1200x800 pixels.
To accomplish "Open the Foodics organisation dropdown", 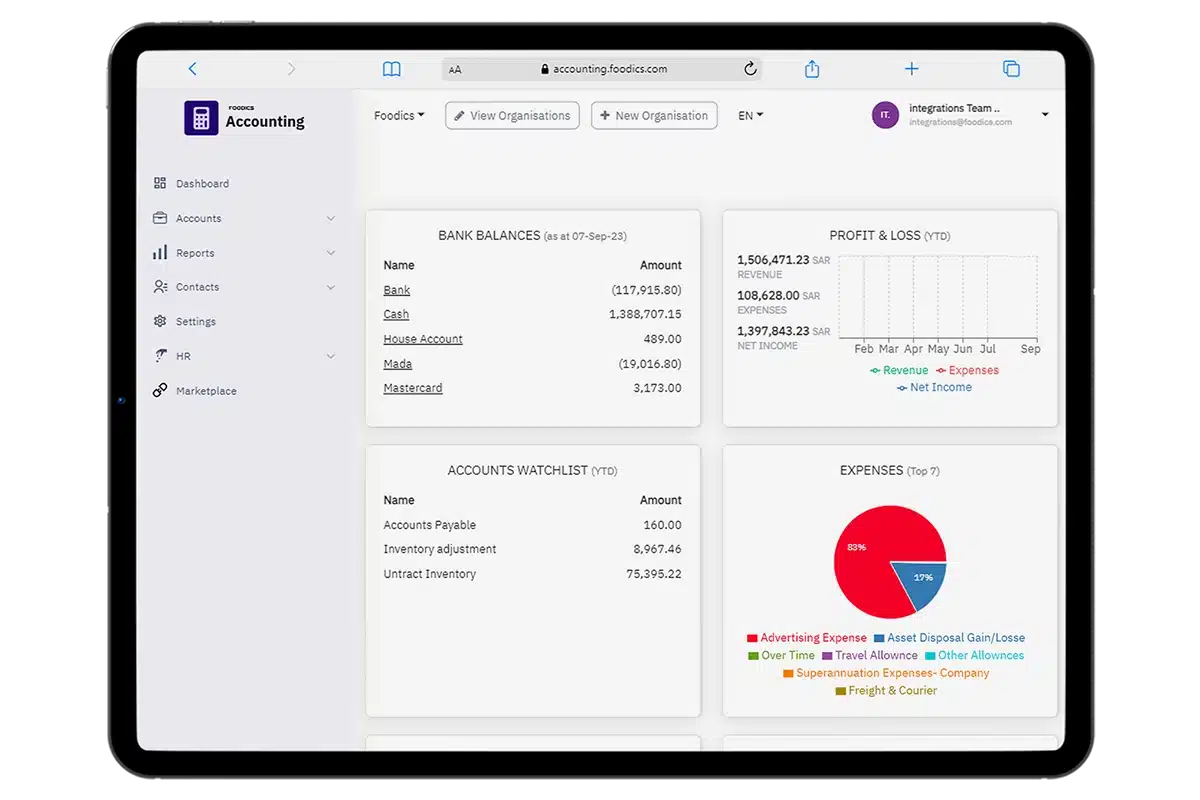I will tap(399, 115).
